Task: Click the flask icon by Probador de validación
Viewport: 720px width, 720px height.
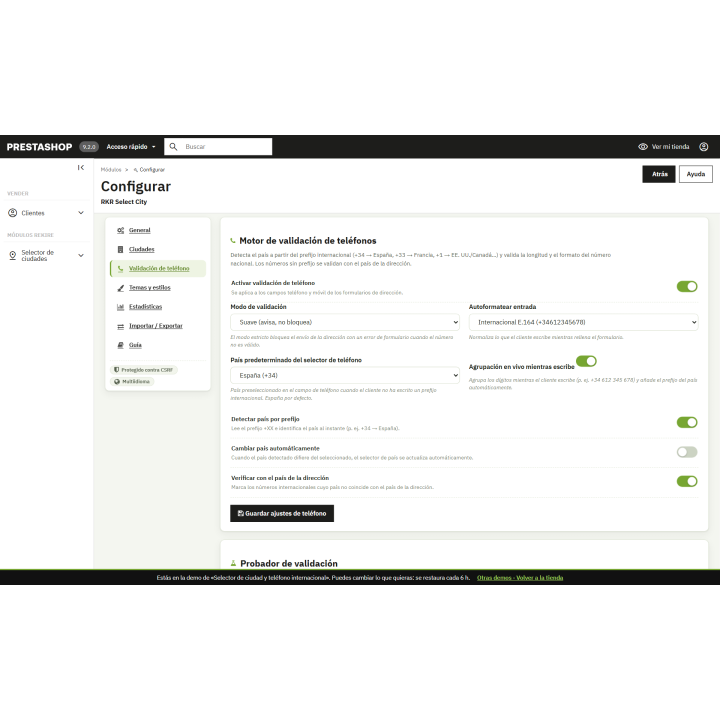Action: 233,563
